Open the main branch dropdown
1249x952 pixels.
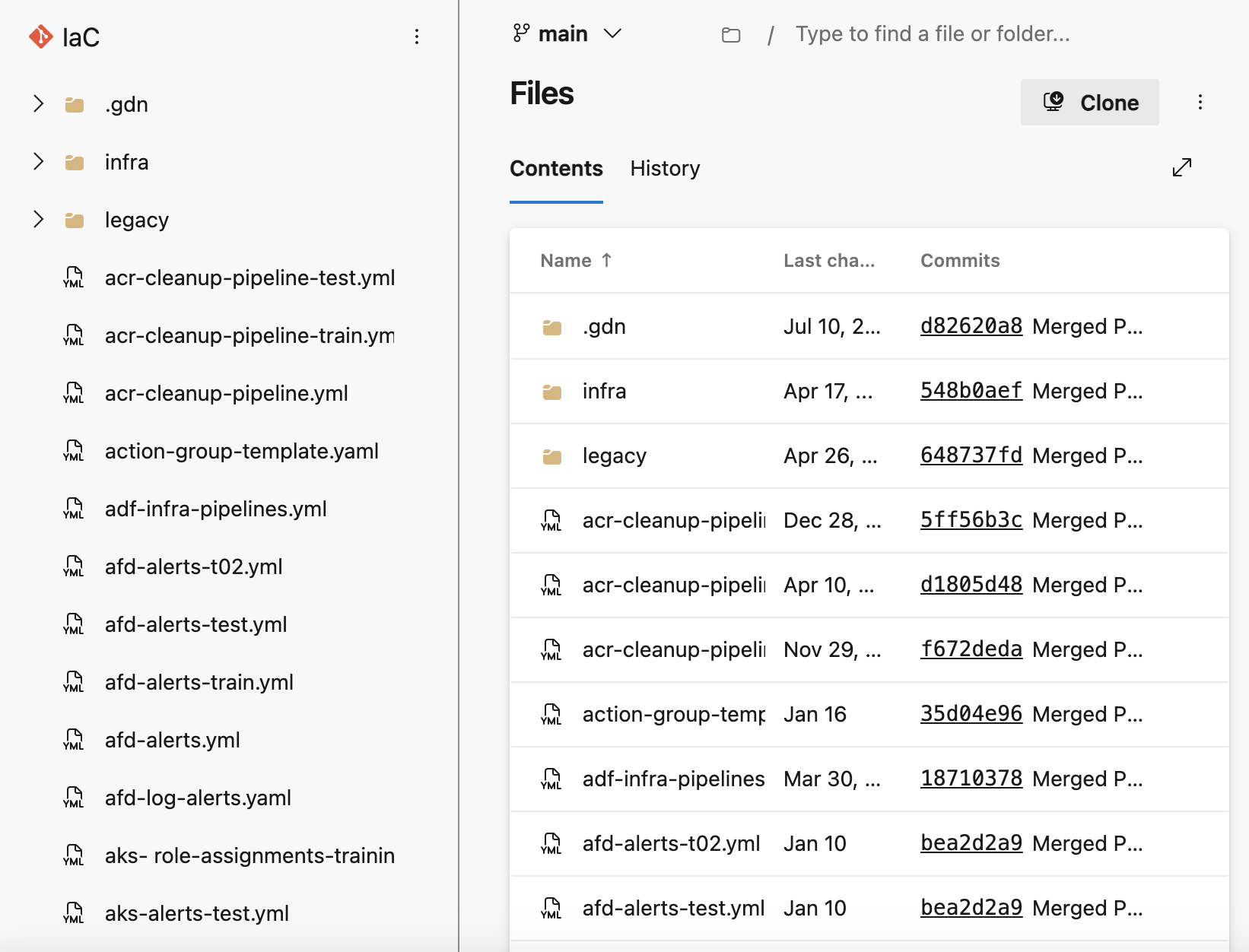pyautogui.click(x=612, y=33)
